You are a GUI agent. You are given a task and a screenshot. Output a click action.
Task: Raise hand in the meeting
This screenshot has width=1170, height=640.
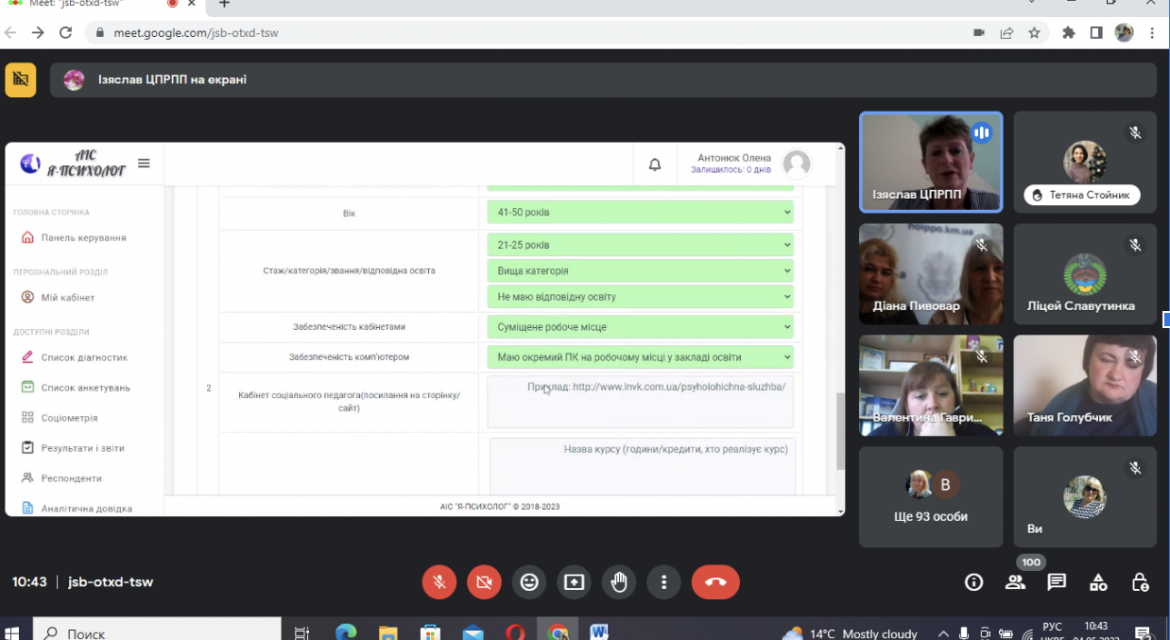coord(619,582)
